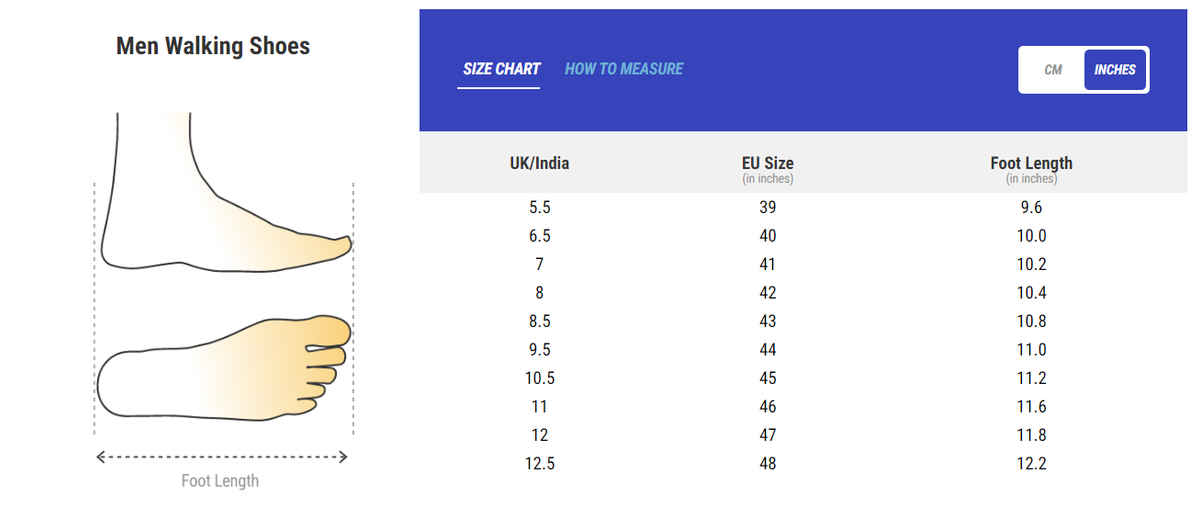Image resolution: width=1200 pixels, height=518 pixels.
Task: Select EU size 42 cell
Action: coord(767,293)
